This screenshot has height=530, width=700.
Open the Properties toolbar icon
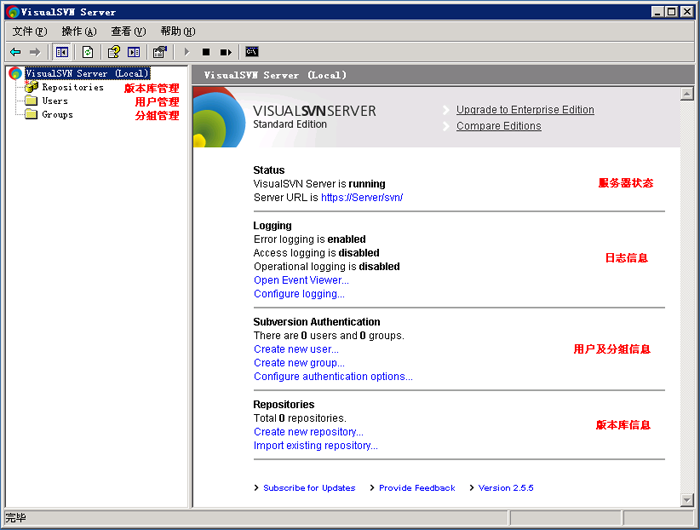(159, 52)
